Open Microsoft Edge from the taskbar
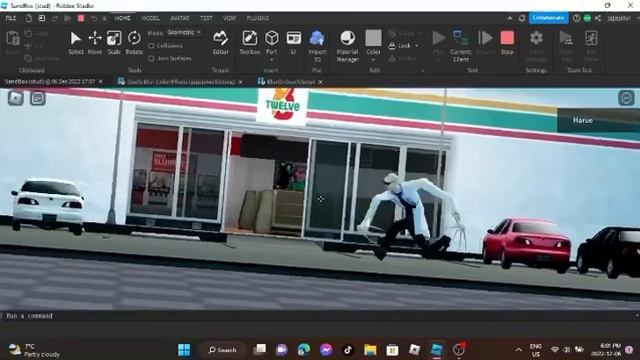The height and width of the screenshot is (360, 640). [x=303, y=350]
